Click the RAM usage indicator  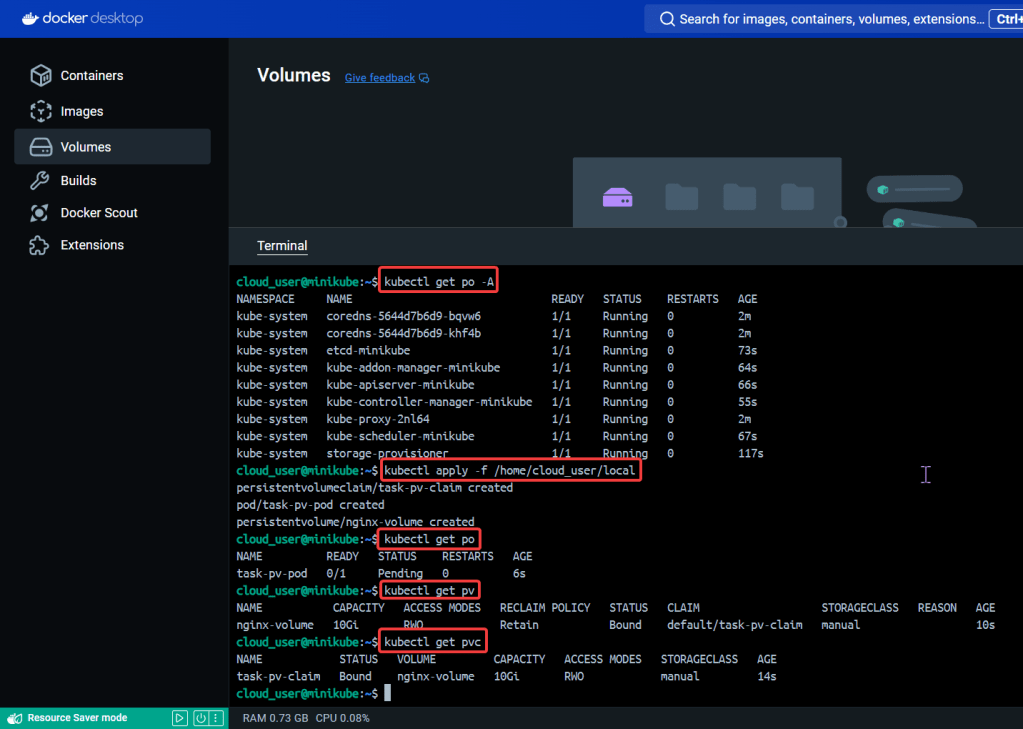point(275,718)
